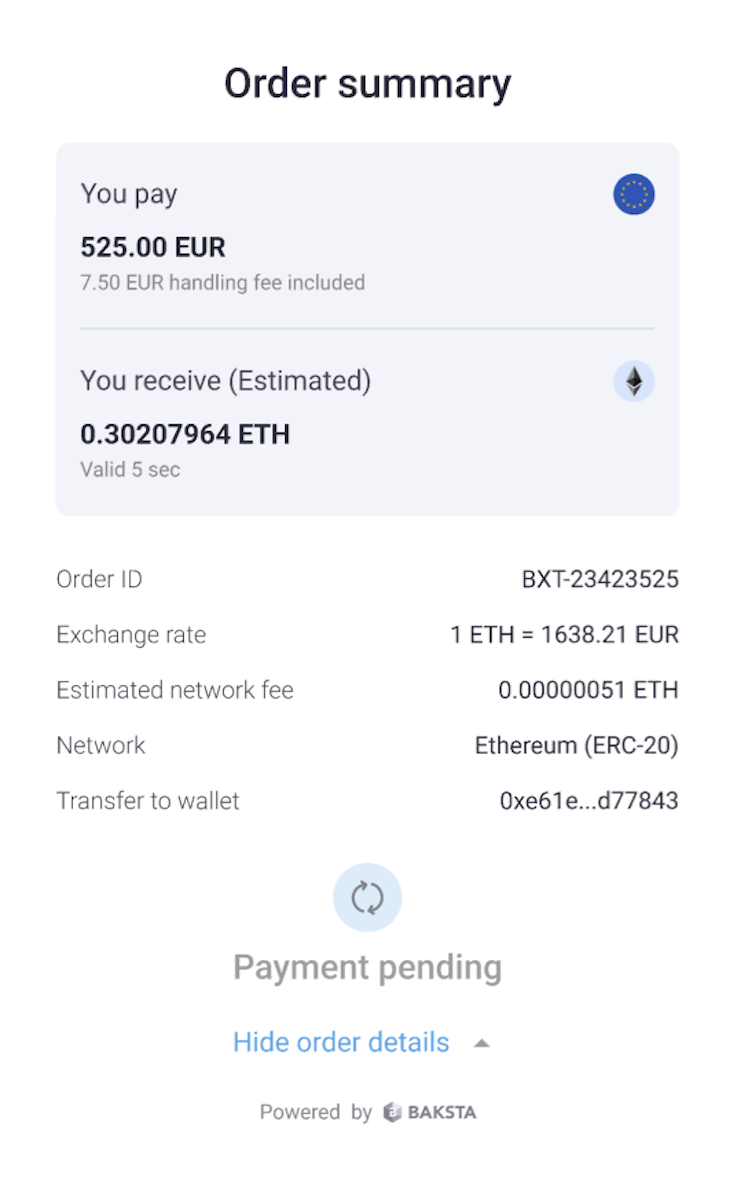
Task: Click the wallet address 0xe61e...d77843
Action: tap(589, 801)
